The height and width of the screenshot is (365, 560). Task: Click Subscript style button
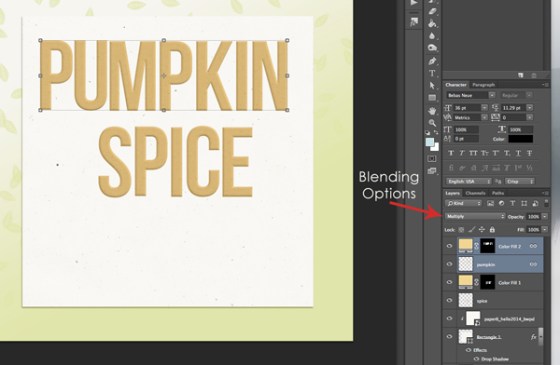(x=507, y=153)
